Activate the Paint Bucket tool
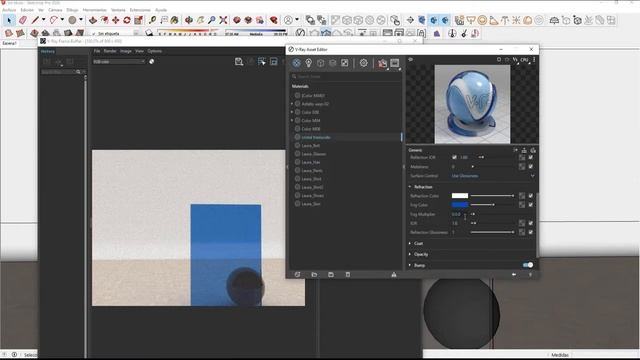The image size is (640, 360). pos(175,20)
